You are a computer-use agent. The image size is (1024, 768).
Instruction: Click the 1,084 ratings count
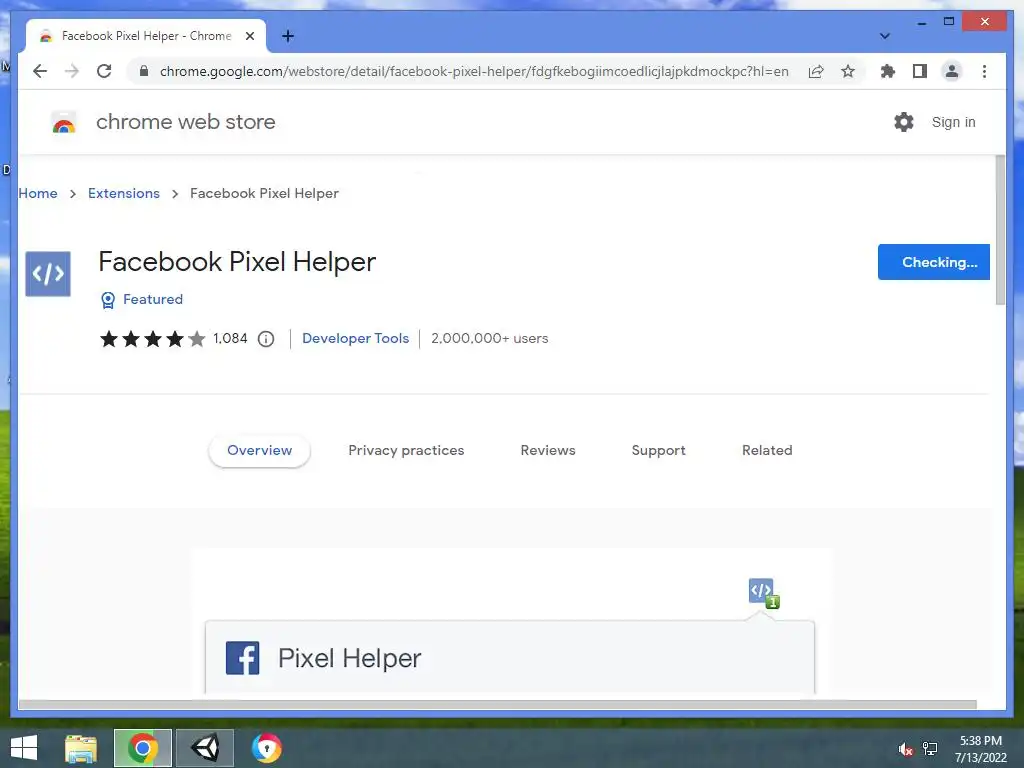(230, 338)
